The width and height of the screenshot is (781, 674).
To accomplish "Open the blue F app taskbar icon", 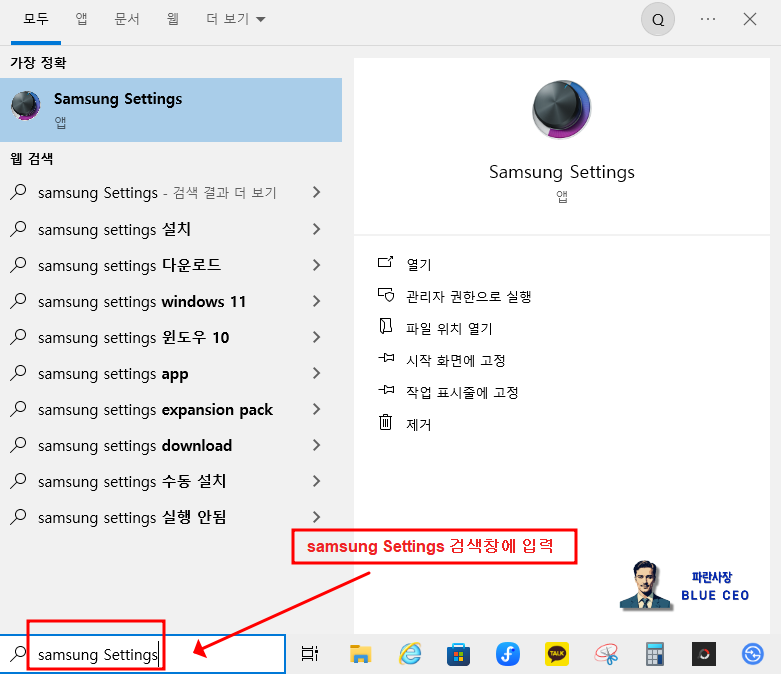I will (x=508, y=654).
